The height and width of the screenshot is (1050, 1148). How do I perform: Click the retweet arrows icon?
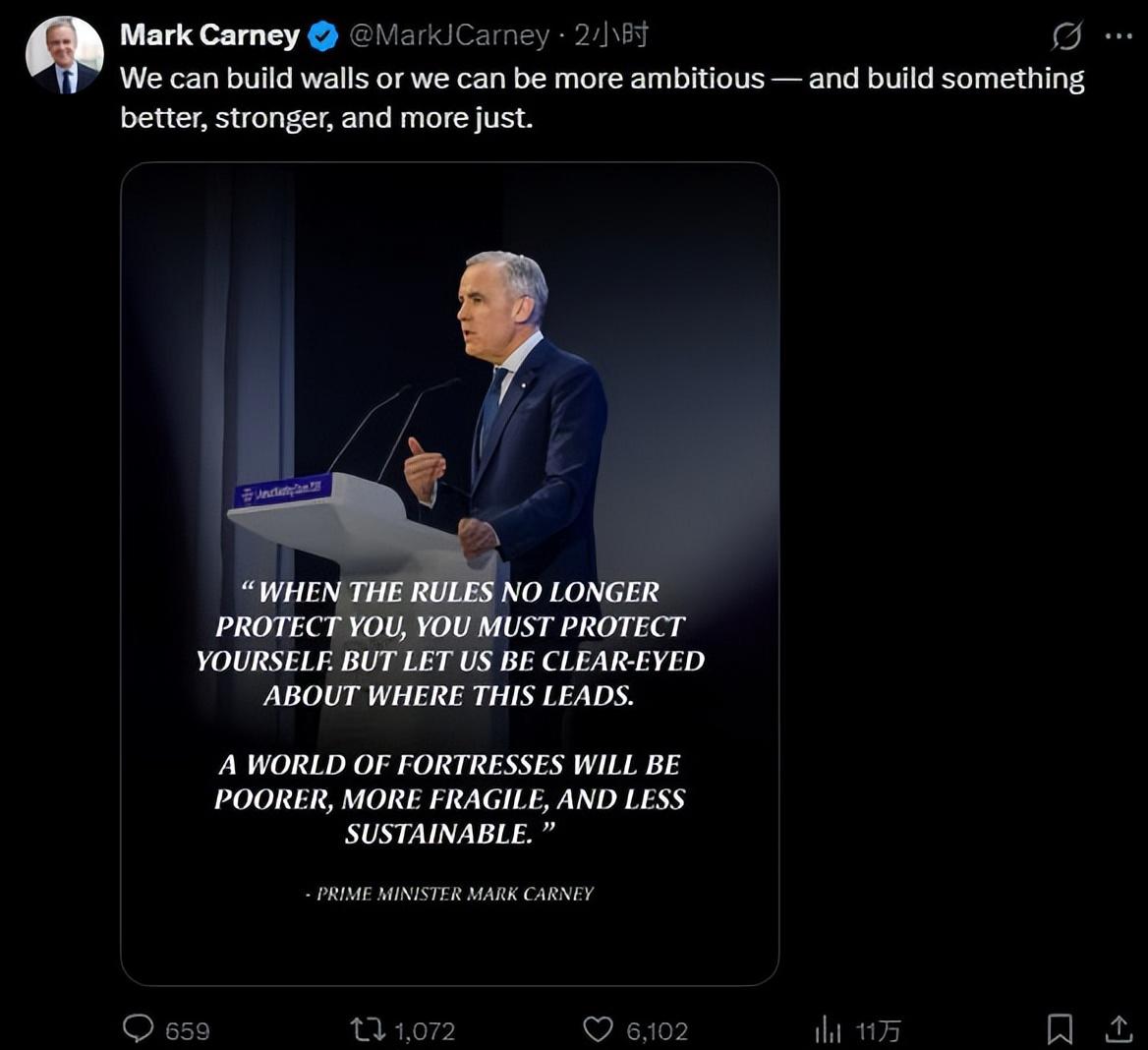368,1029
